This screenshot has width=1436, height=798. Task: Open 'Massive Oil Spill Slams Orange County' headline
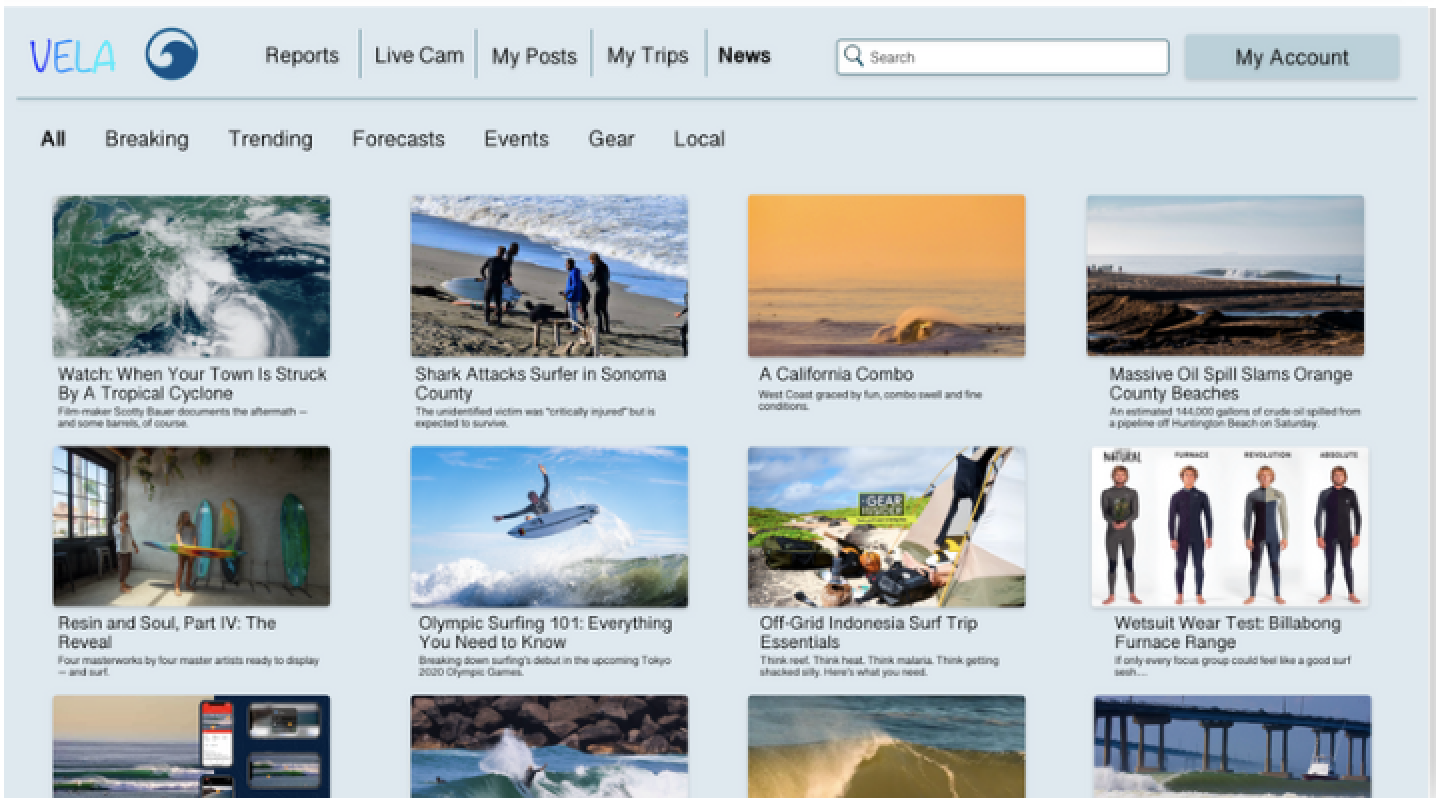coord(1230,384)
